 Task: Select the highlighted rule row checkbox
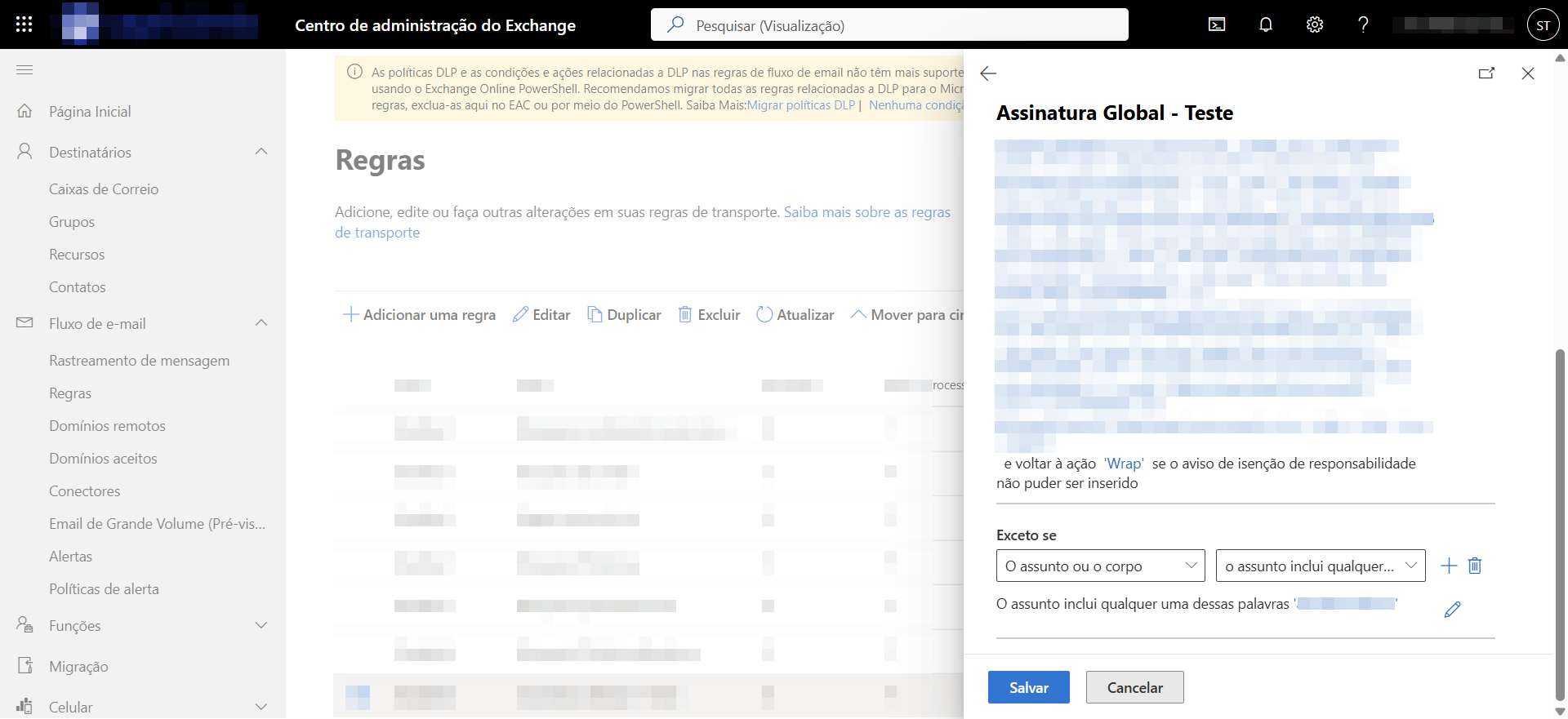[358, 696]
